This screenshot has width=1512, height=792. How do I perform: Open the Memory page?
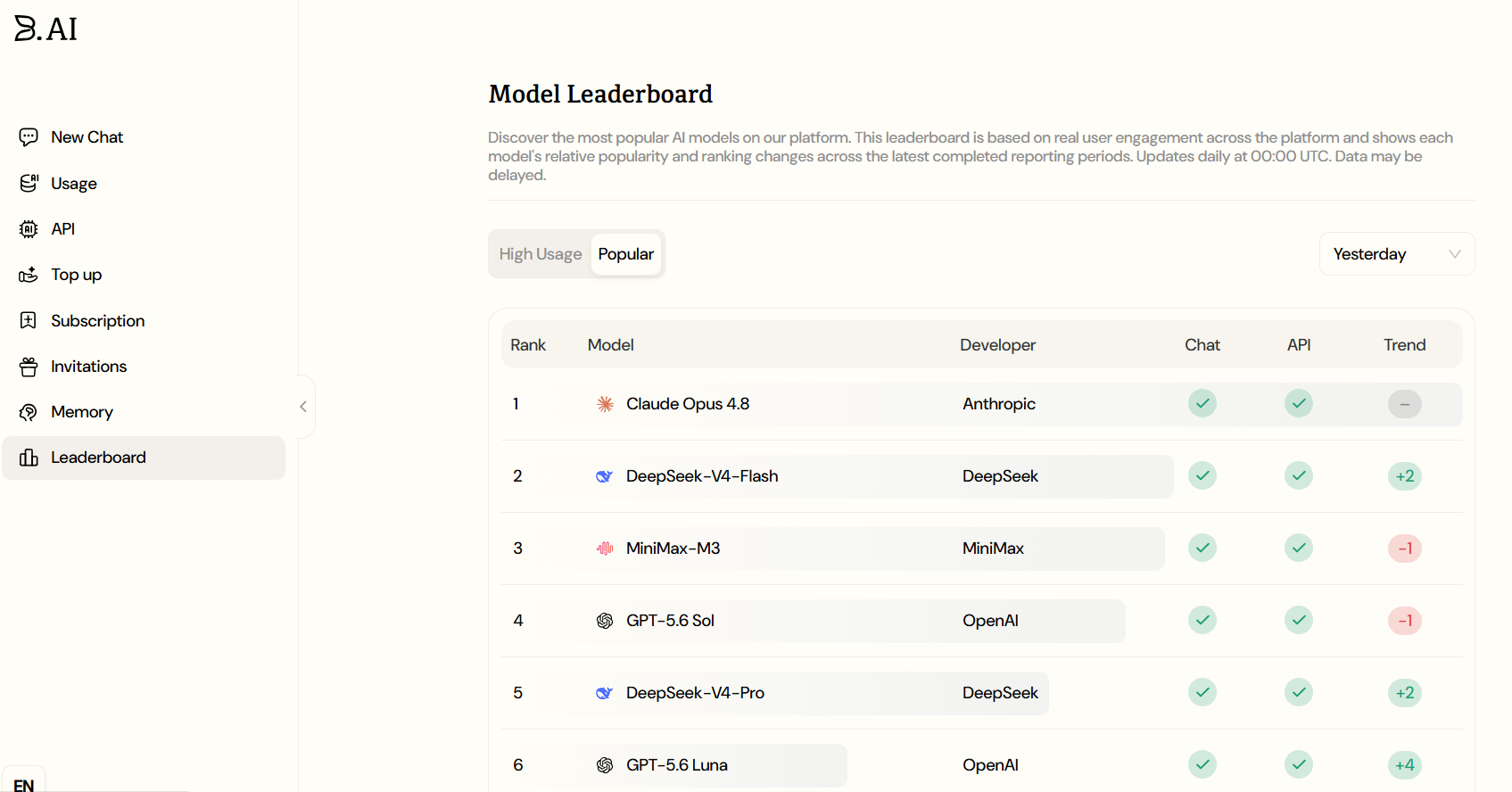click(x=144, y=412)
